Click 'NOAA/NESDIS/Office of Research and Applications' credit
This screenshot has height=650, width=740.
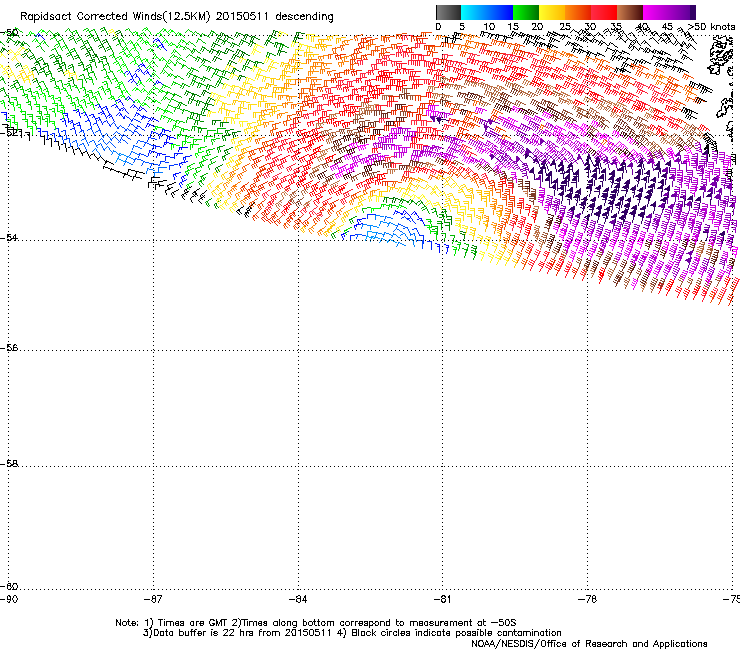point(589,644)
